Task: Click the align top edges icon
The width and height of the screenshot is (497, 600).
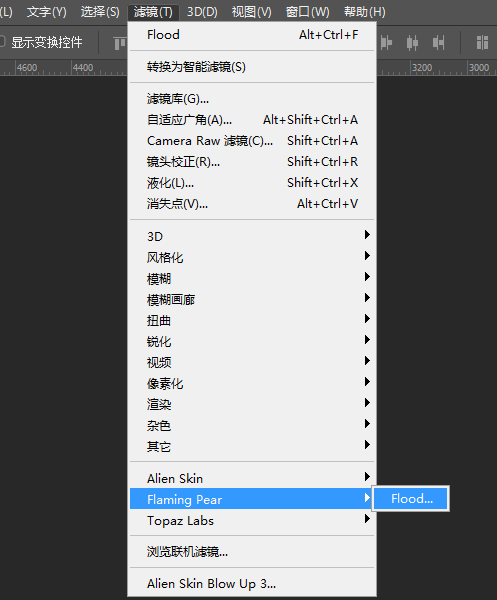Action: click(x=120, y=43)
